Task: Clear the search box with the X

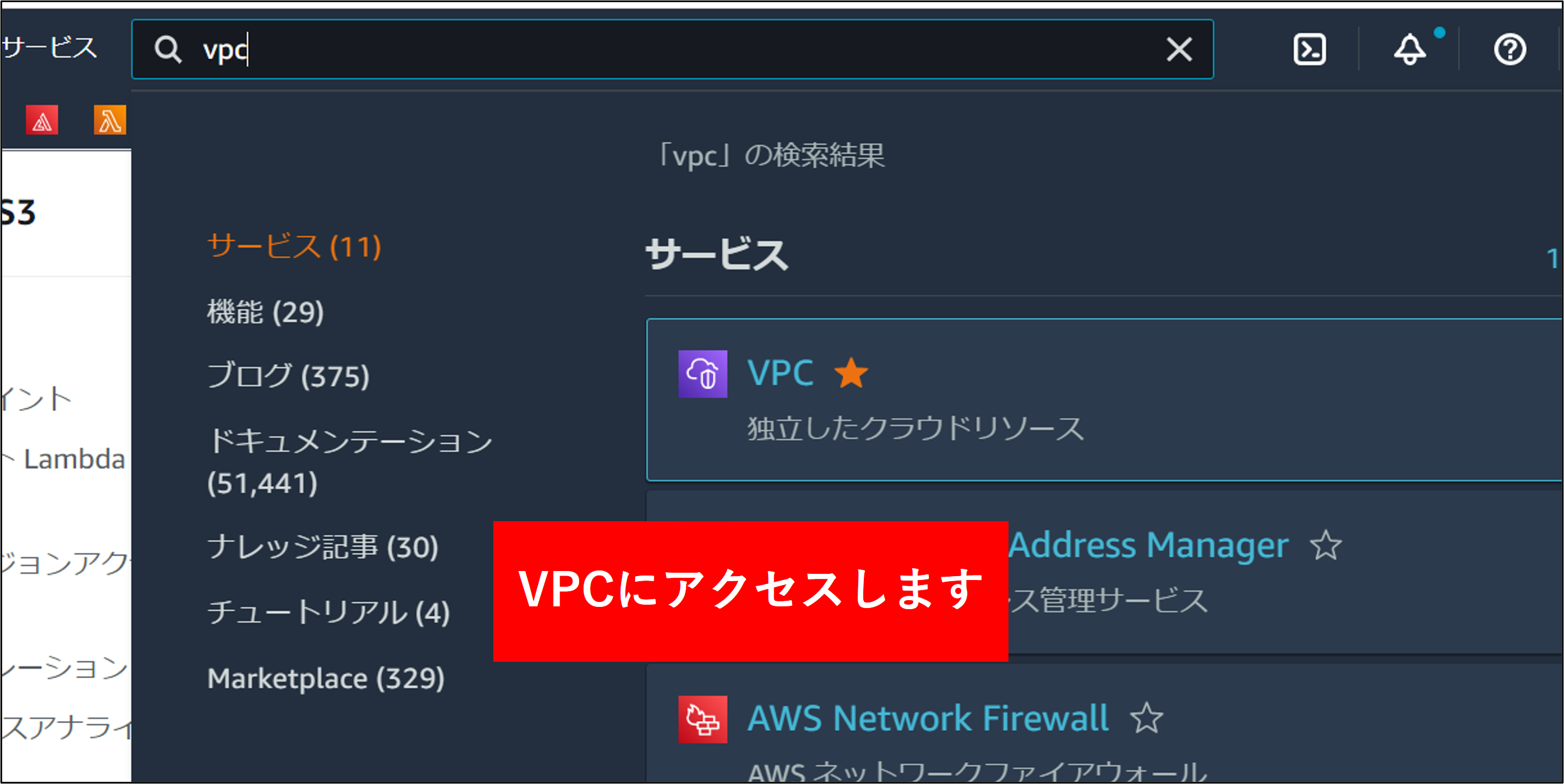Action: pyautogui.click(x=1179, y=49)
